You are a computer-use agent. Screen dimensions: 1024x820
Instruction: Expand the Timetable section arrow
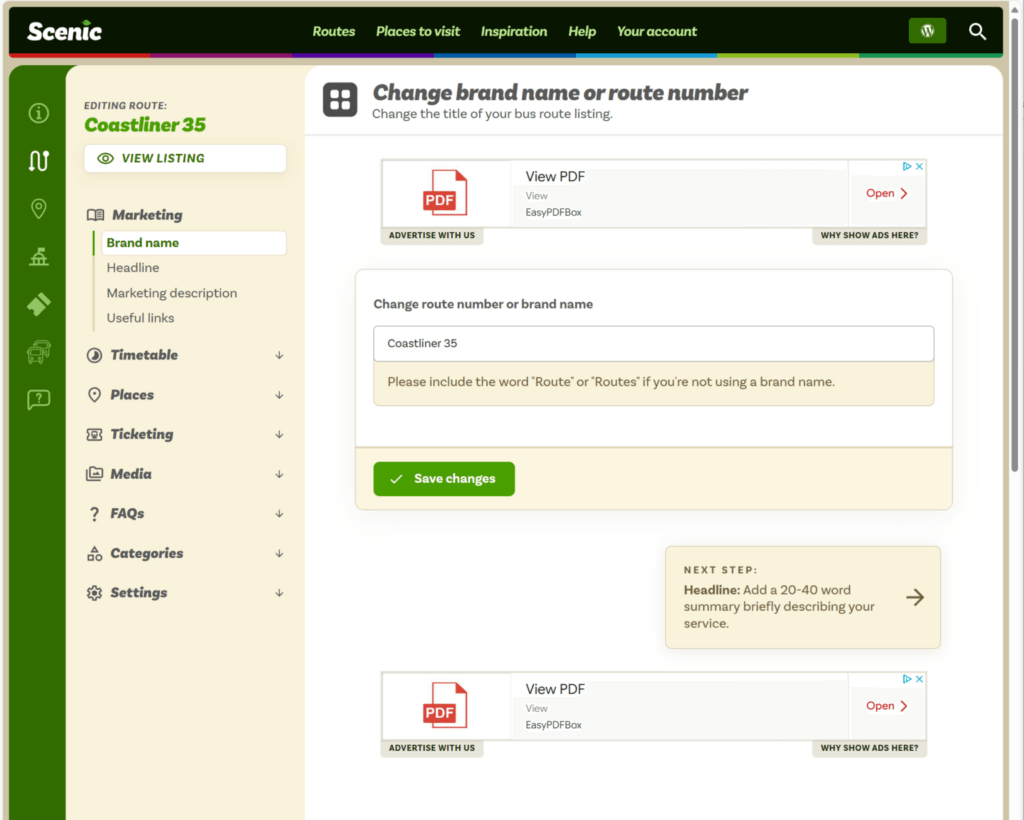click(x=279, y=355)
